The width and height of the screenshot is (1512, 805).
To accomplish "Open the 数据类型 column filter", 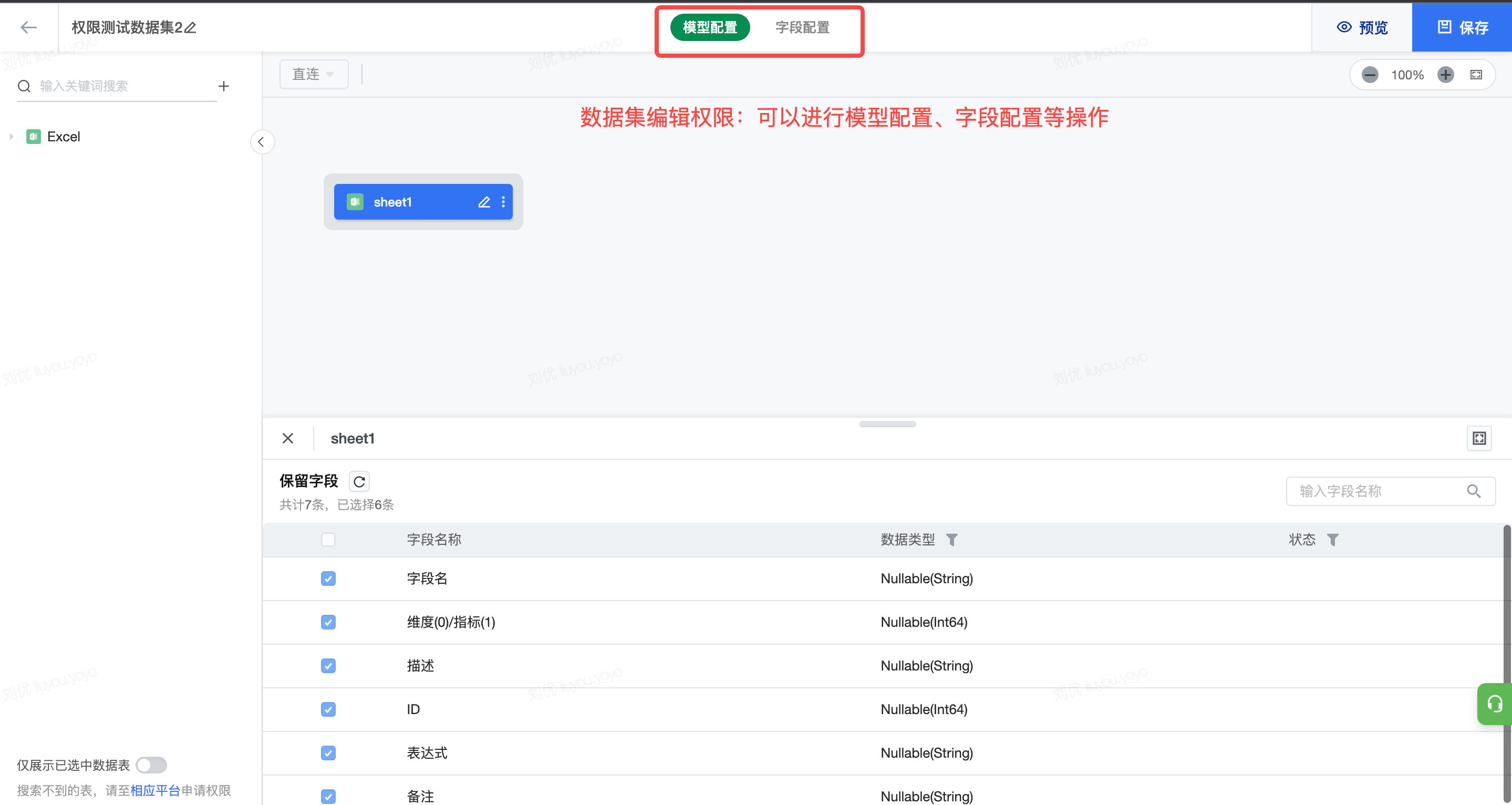I will point(952,540).
